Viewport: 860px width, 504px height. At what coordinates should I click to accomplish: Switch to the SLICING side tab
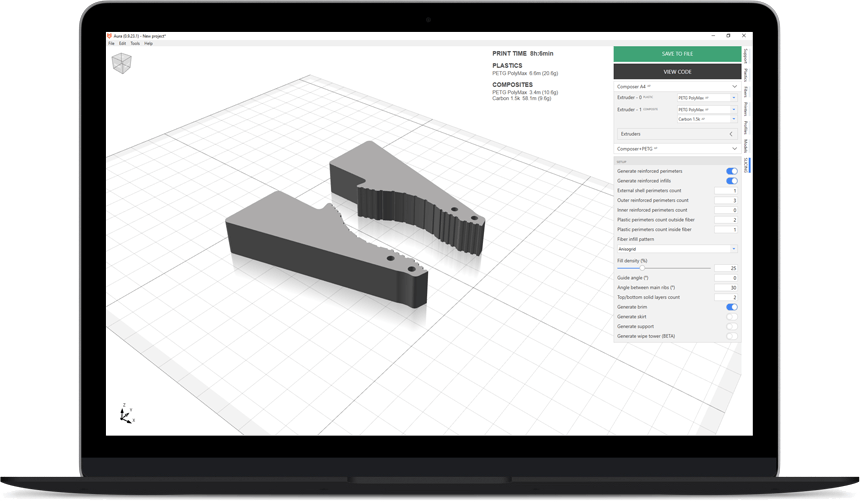(746, 165)
